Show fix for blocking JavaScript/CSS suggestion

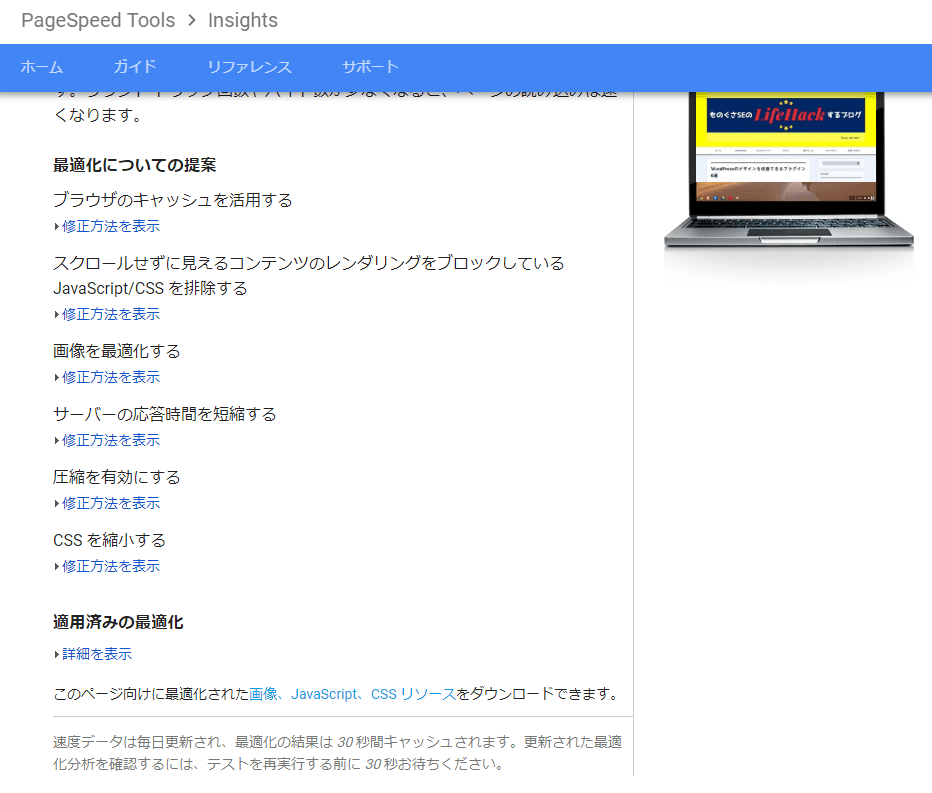click(110, 313)
